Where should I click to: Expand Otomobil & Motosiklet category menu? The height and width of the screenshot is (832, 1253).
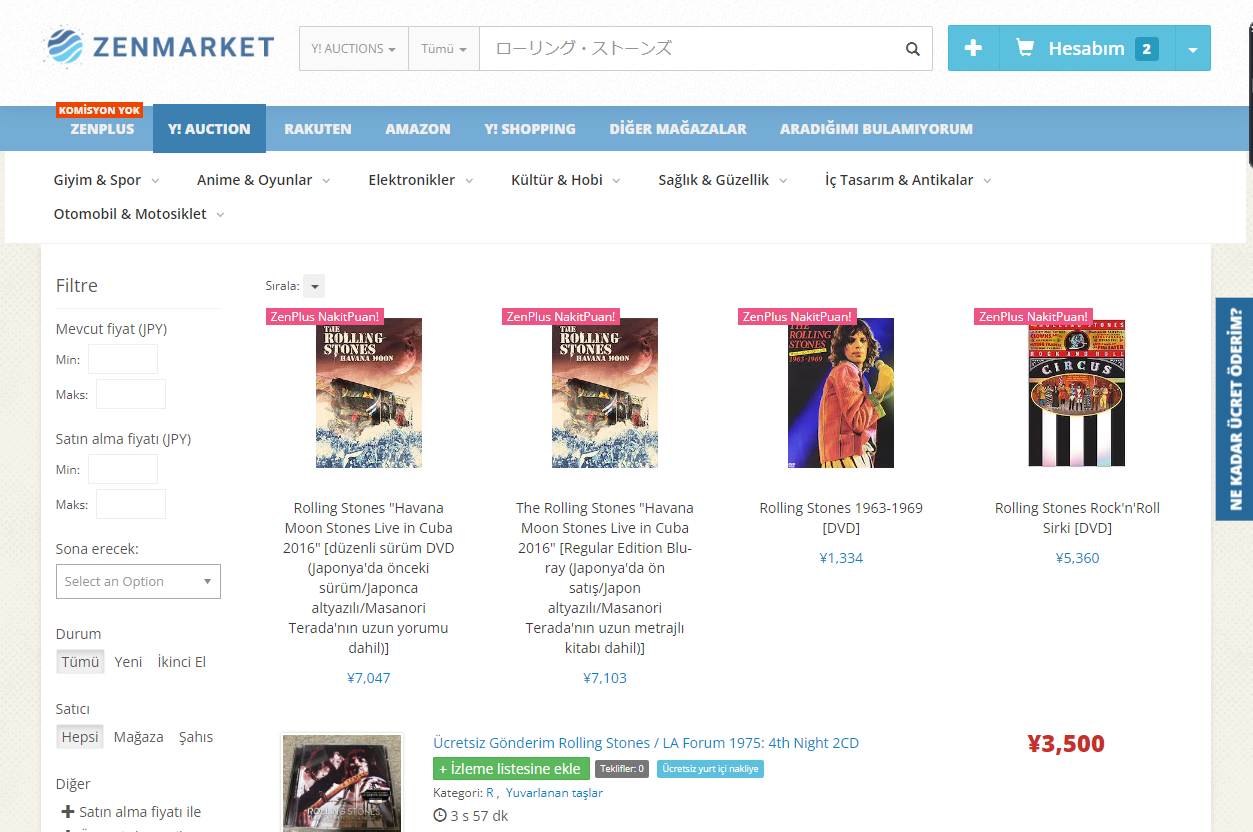pos(139,214)
